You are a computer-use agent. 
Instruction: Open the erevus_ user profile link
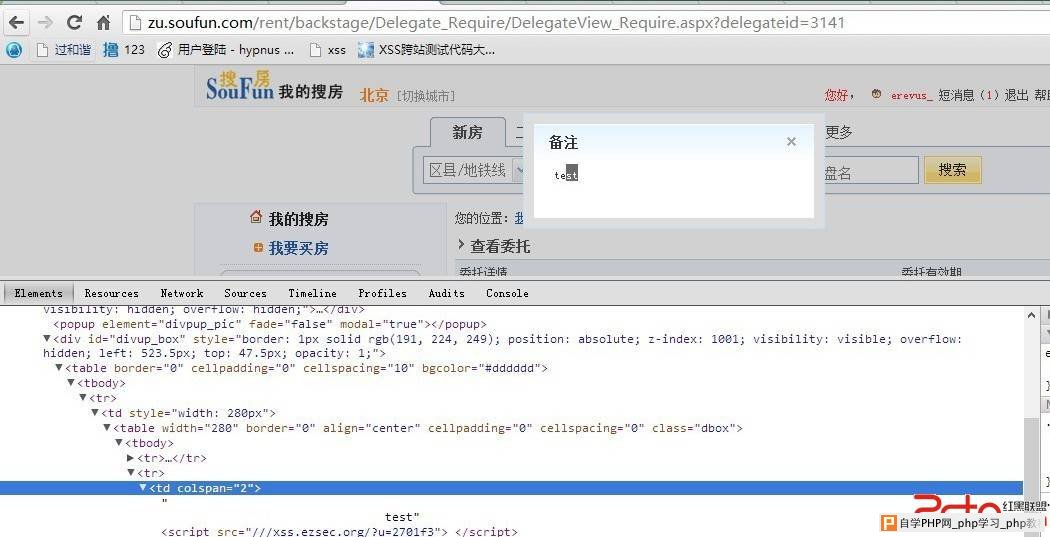coord(911,95)
